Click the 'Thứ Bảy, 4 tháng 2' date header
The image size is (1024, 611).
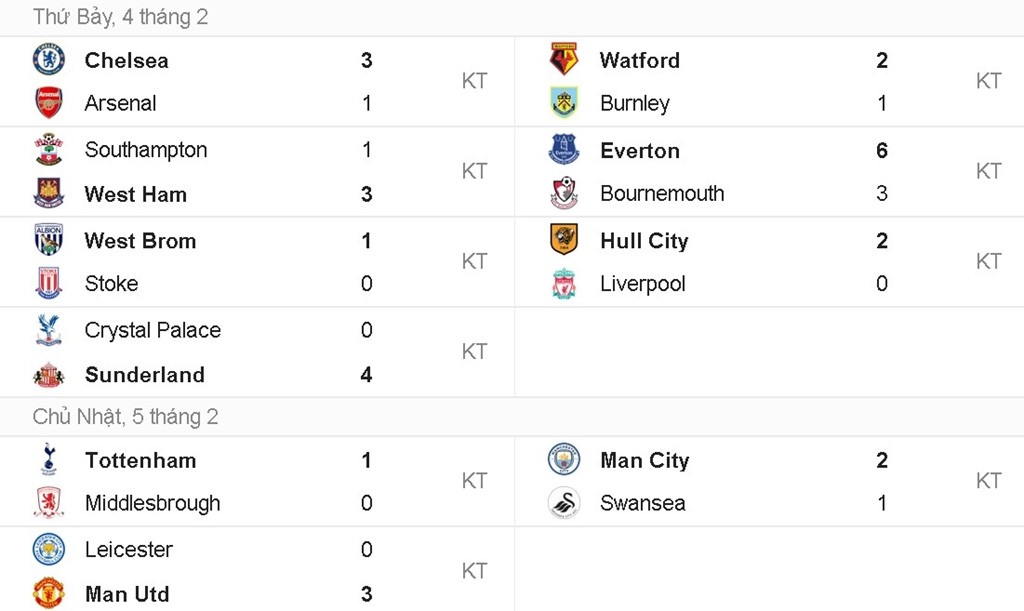[121, 17]
